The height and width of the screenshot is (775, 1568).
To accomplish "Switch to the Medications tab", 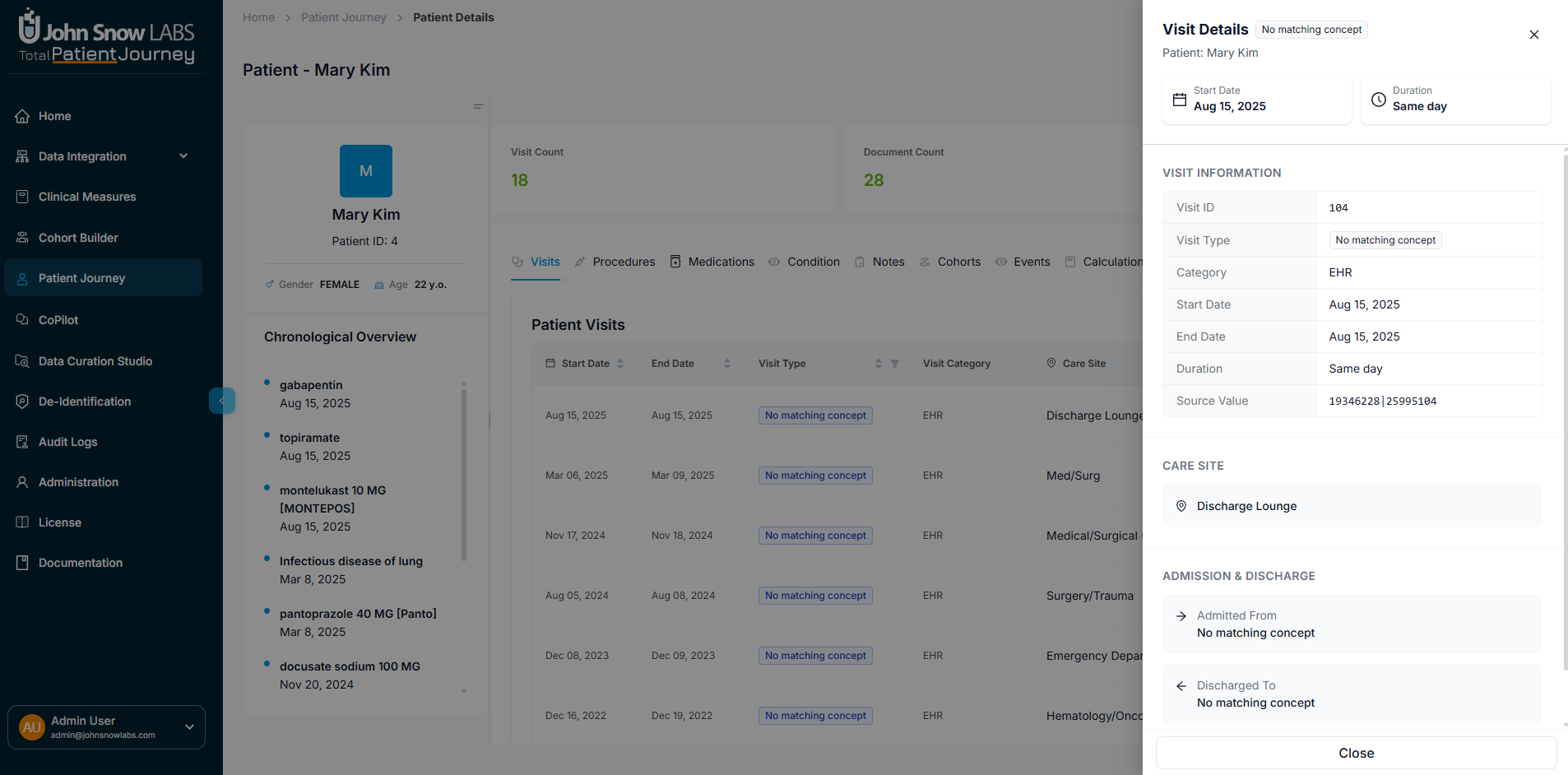I will (721, 262).
